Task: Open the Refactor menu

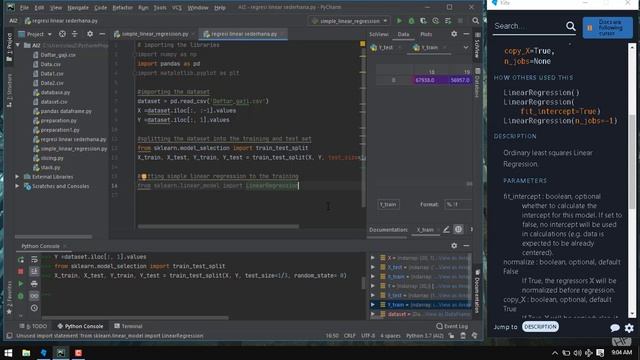Action: point(122,7)
